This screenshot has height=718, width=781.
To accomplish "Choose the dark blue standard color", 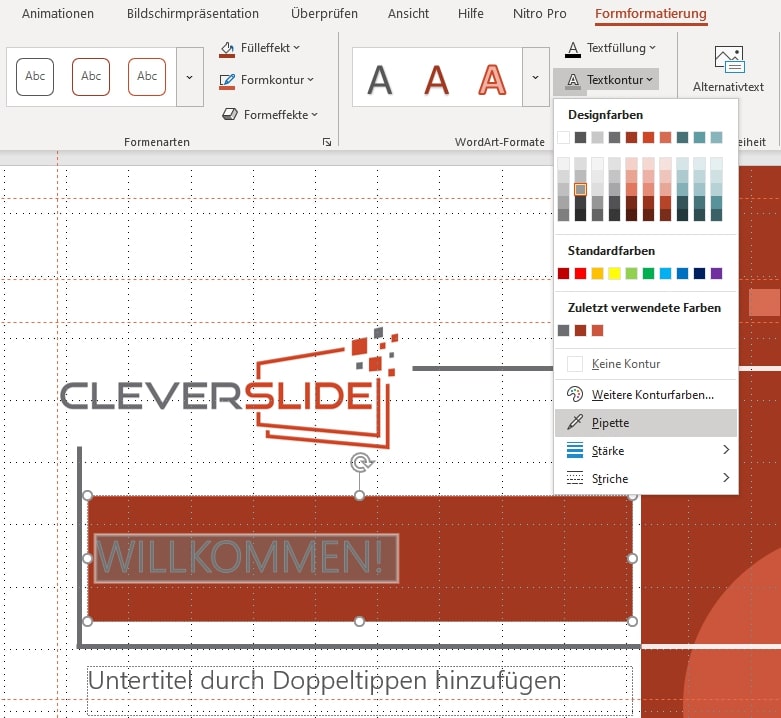I will tap(699, 273).
